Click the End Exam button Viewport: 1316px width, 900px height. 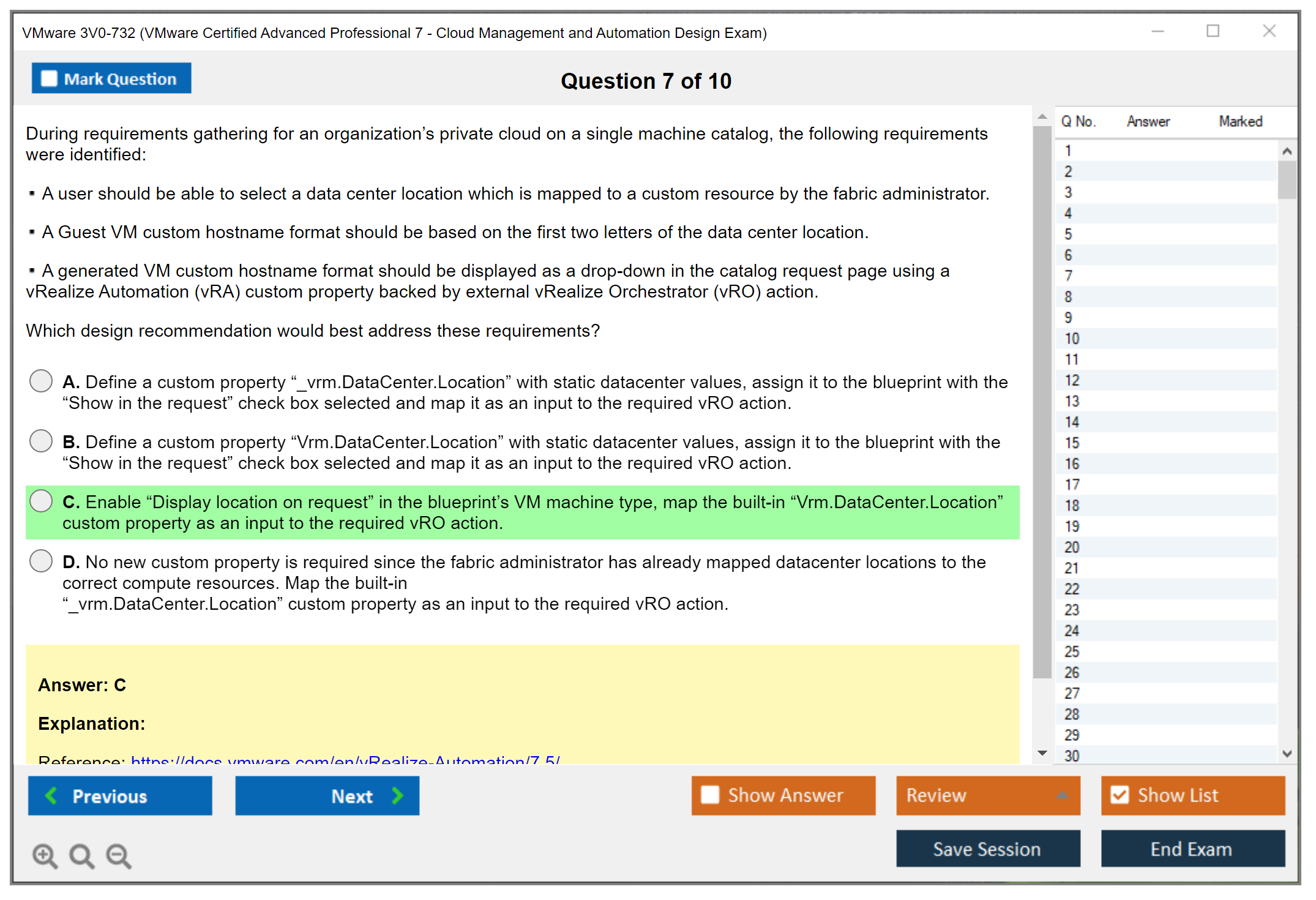coord(1192,849)
